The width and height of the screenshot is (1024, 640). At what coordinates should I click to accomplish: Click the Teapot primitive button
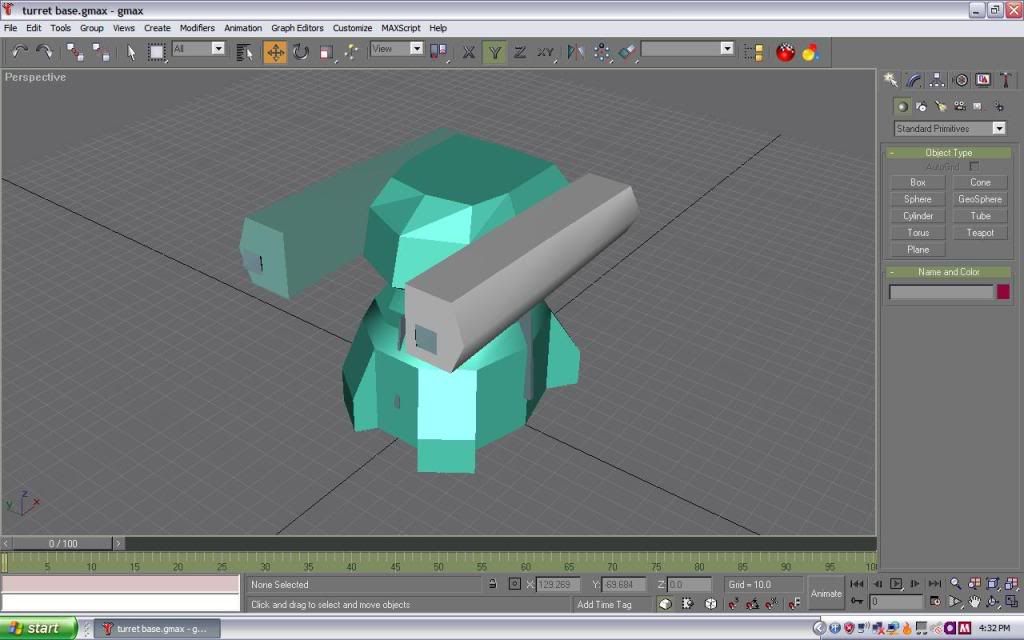(980, 232)
